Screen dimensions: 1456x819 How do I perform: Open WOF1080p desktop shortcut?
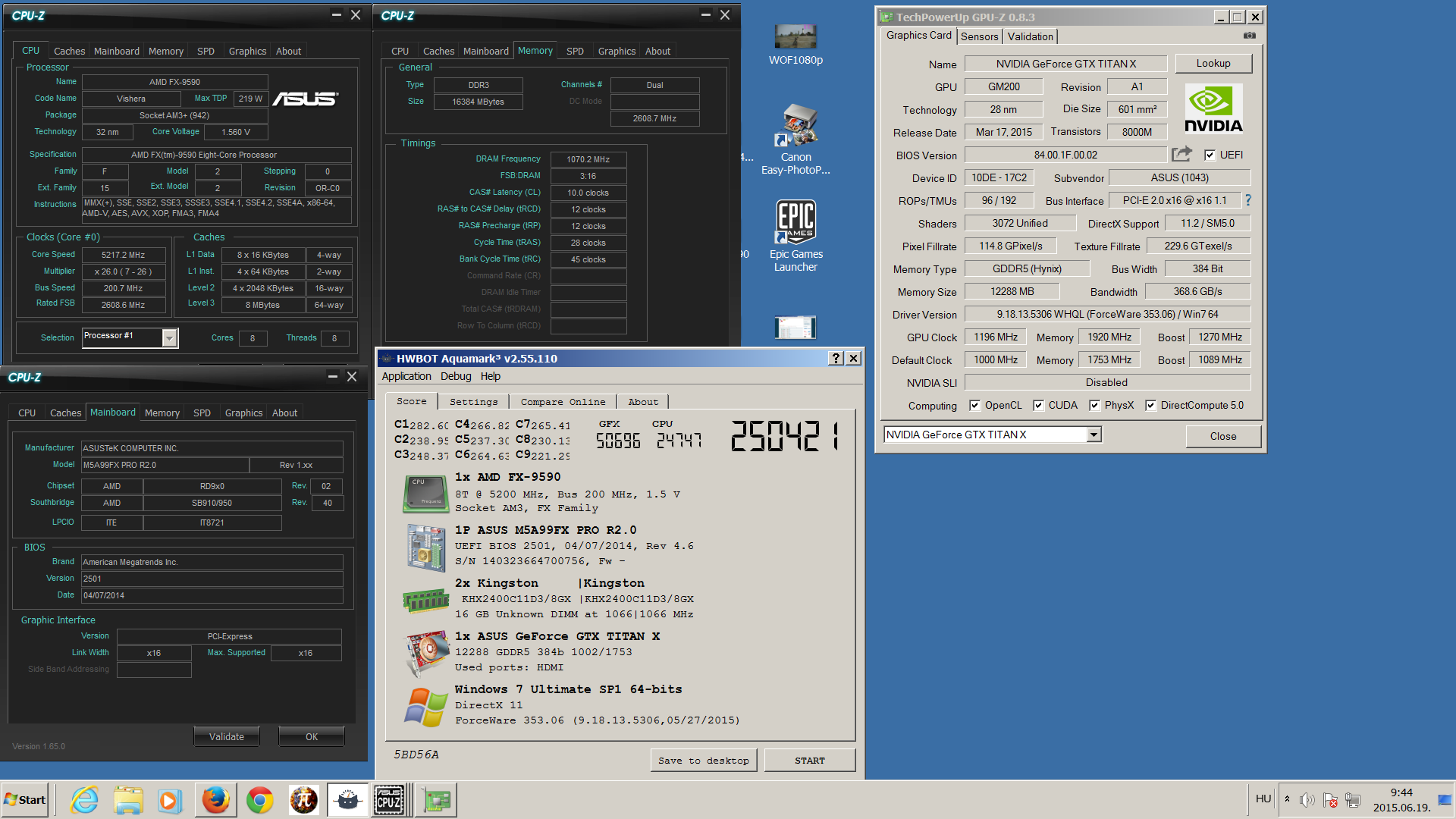795,45
